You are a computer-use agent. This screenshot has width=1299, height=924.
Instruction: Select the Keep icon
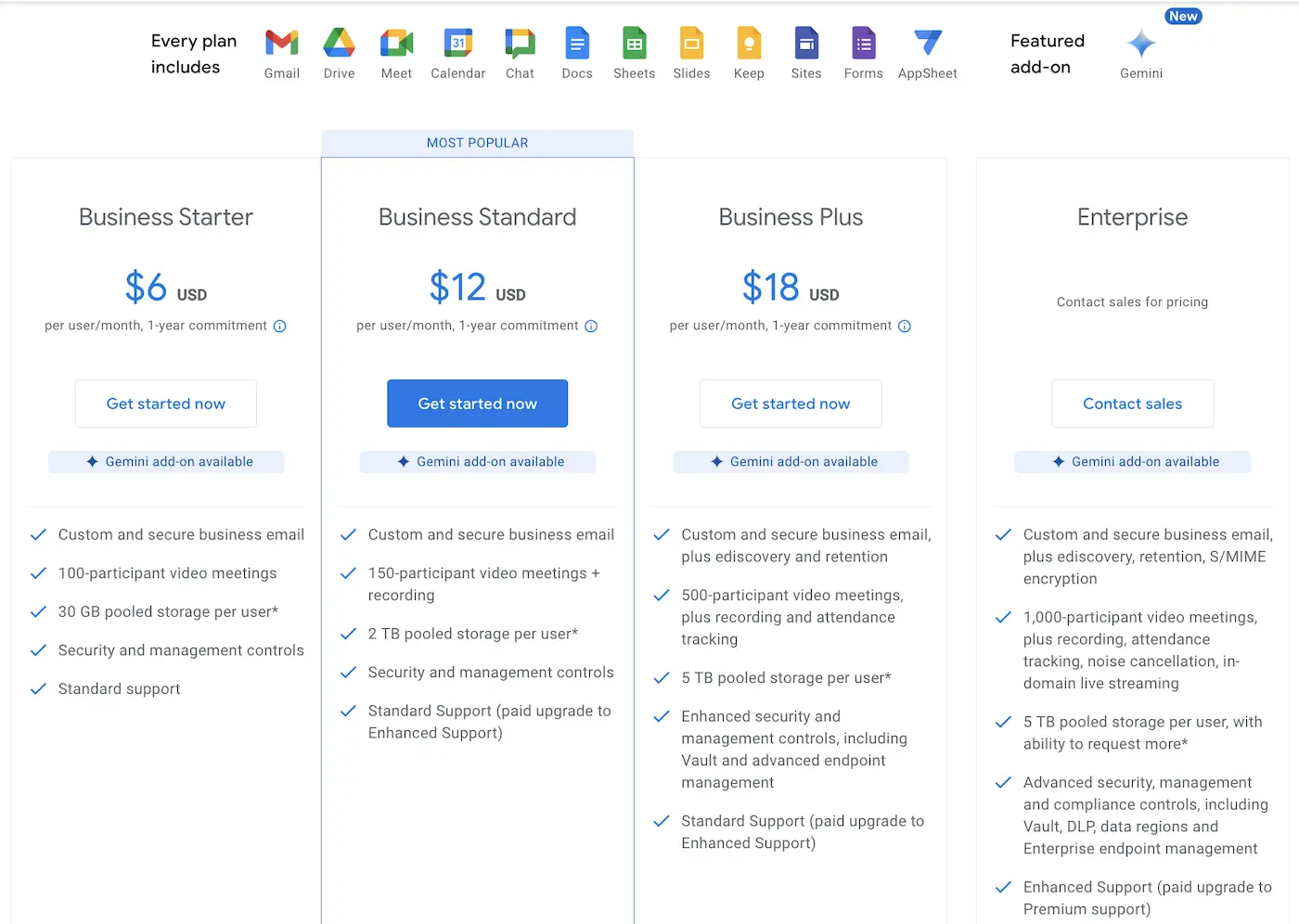coord(749,45)
